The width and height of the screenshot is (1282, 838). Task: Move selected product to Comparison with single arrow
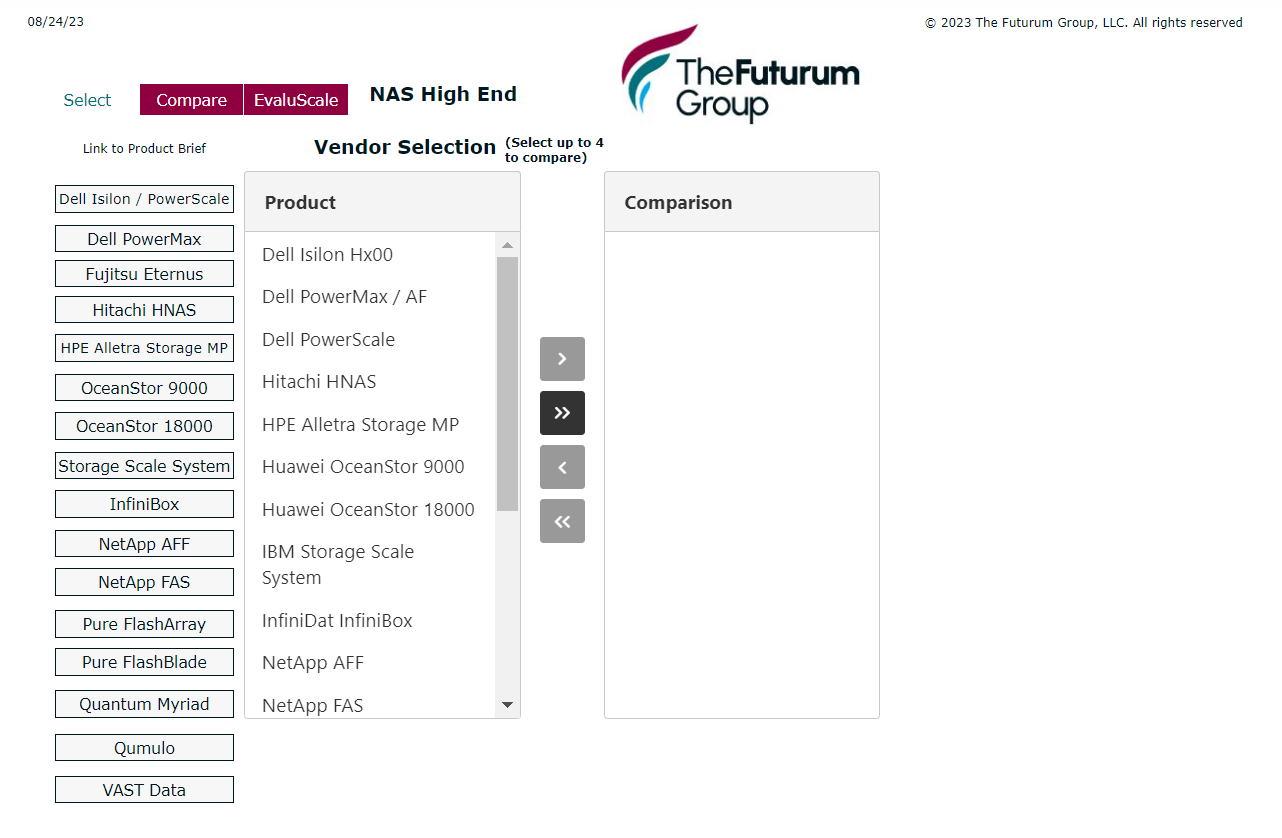click(x=562, y=359)
